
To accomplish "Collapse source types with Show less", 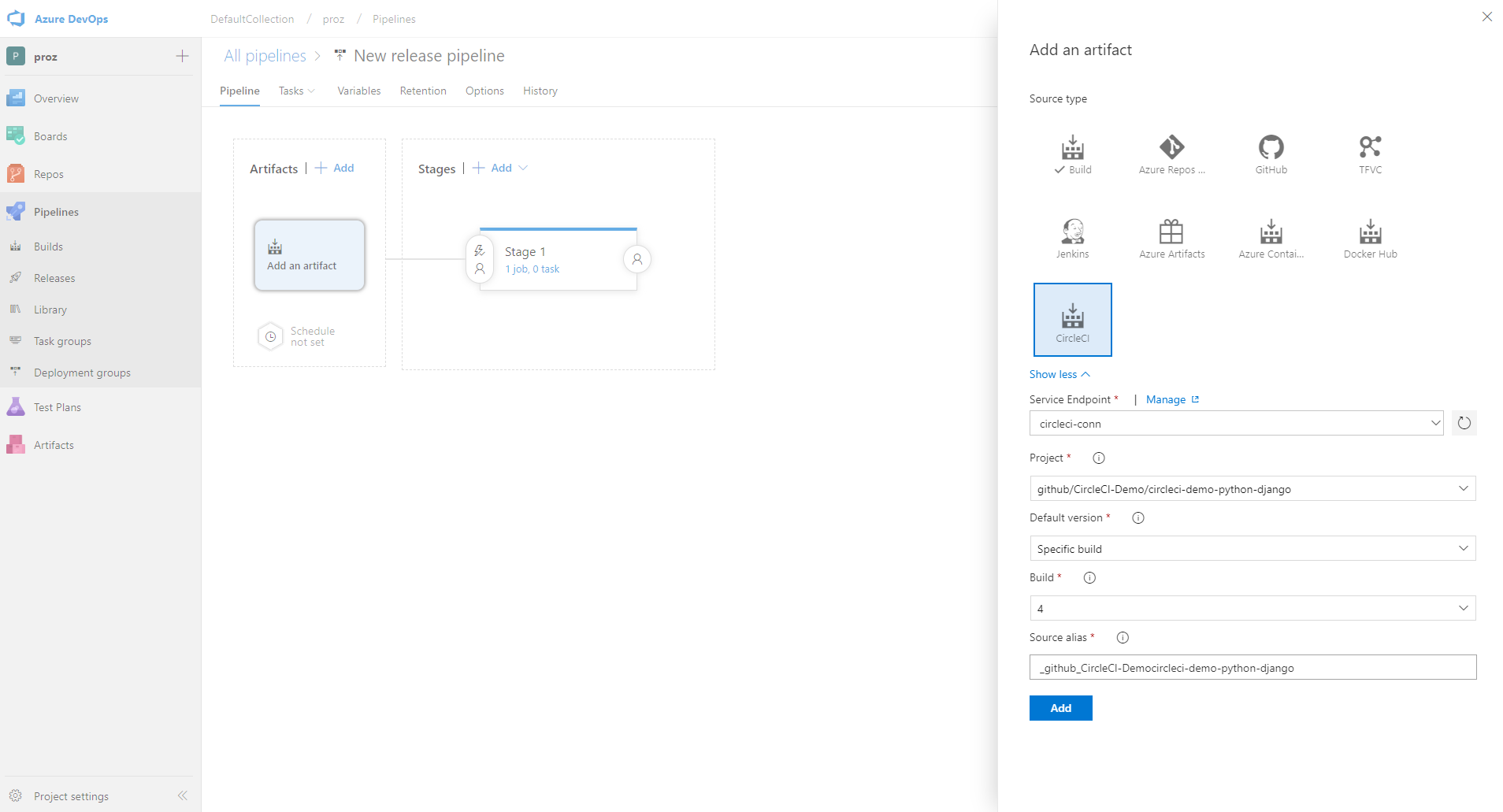I will (x=1060, y=374).
